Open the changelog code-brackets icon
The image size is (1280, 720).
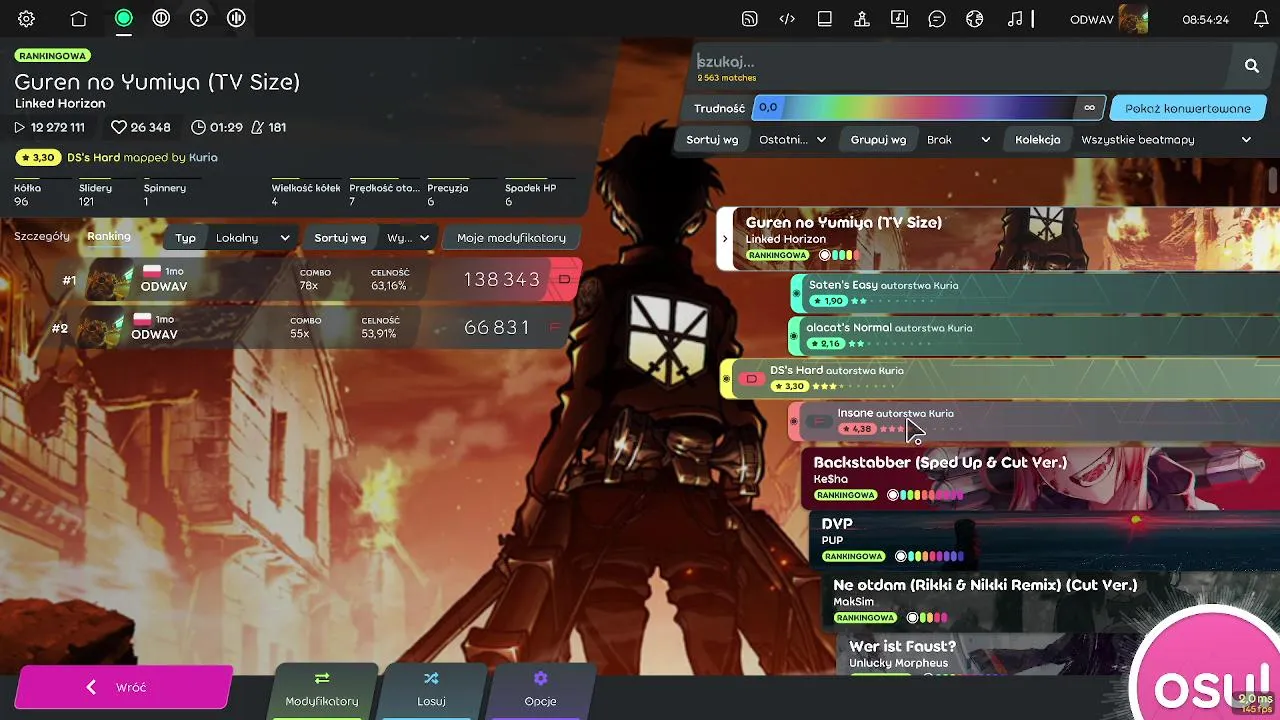[x=787, y=19]
